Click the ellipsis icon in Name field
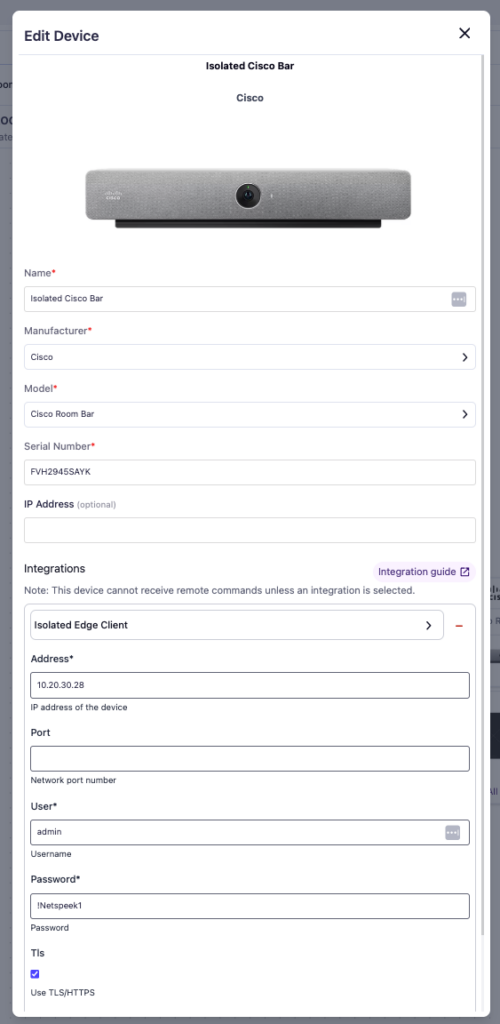Screen dimensions: 500x1024 pyautogui.click(x=459, y=299)
